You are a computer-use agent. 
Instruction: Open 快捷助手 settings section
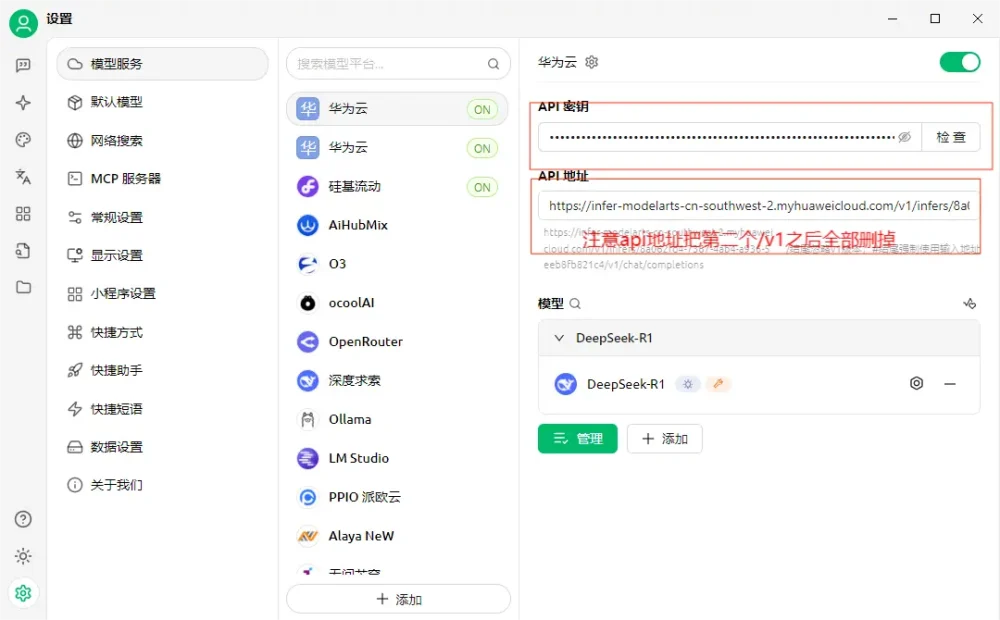coord(163,370)
